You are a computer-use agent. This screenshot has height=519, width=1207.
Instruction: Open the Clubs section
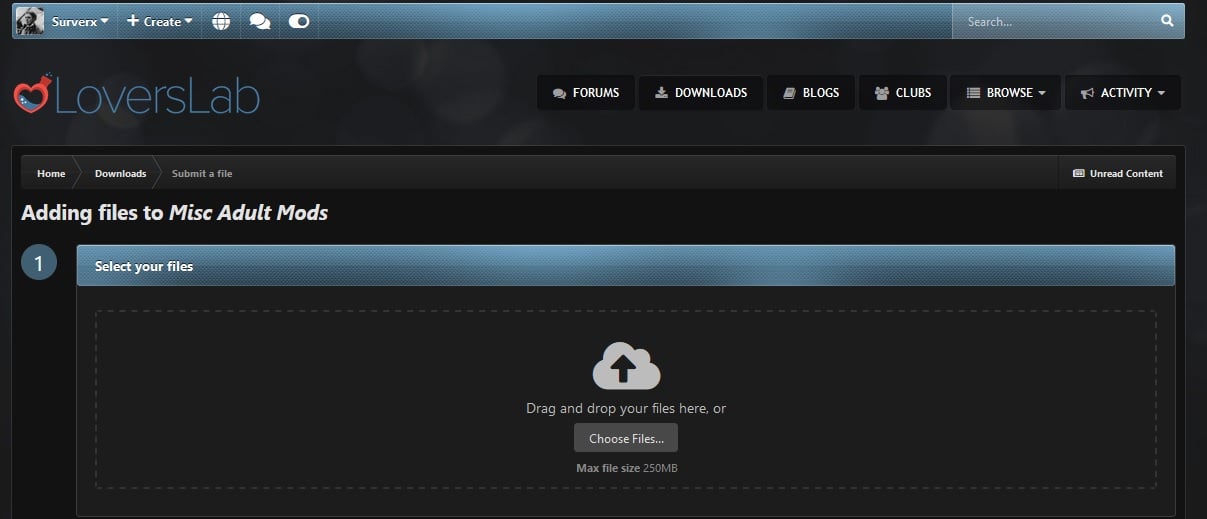903,92
